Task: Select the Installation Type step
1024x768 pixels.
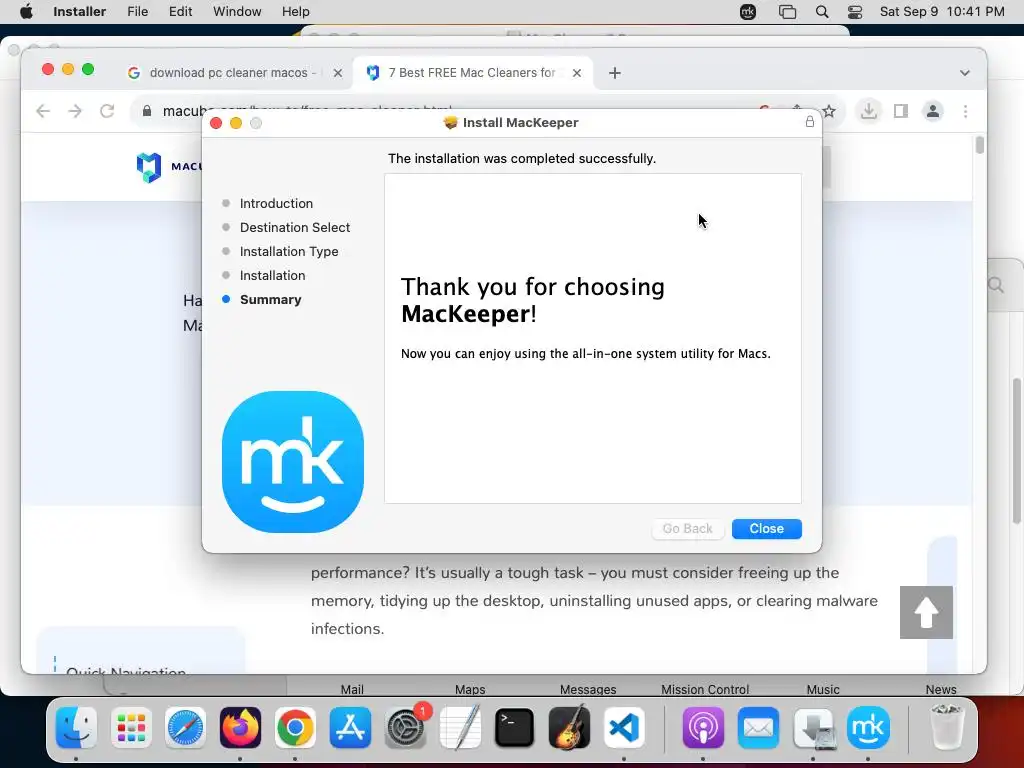Action: (289, 251)
